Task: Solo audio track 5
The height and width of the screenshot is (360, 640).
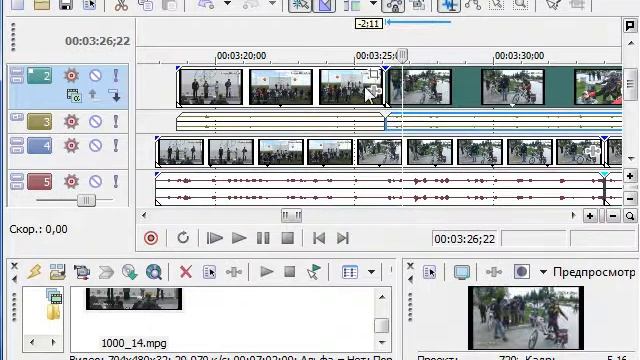Action: [116, 181]
